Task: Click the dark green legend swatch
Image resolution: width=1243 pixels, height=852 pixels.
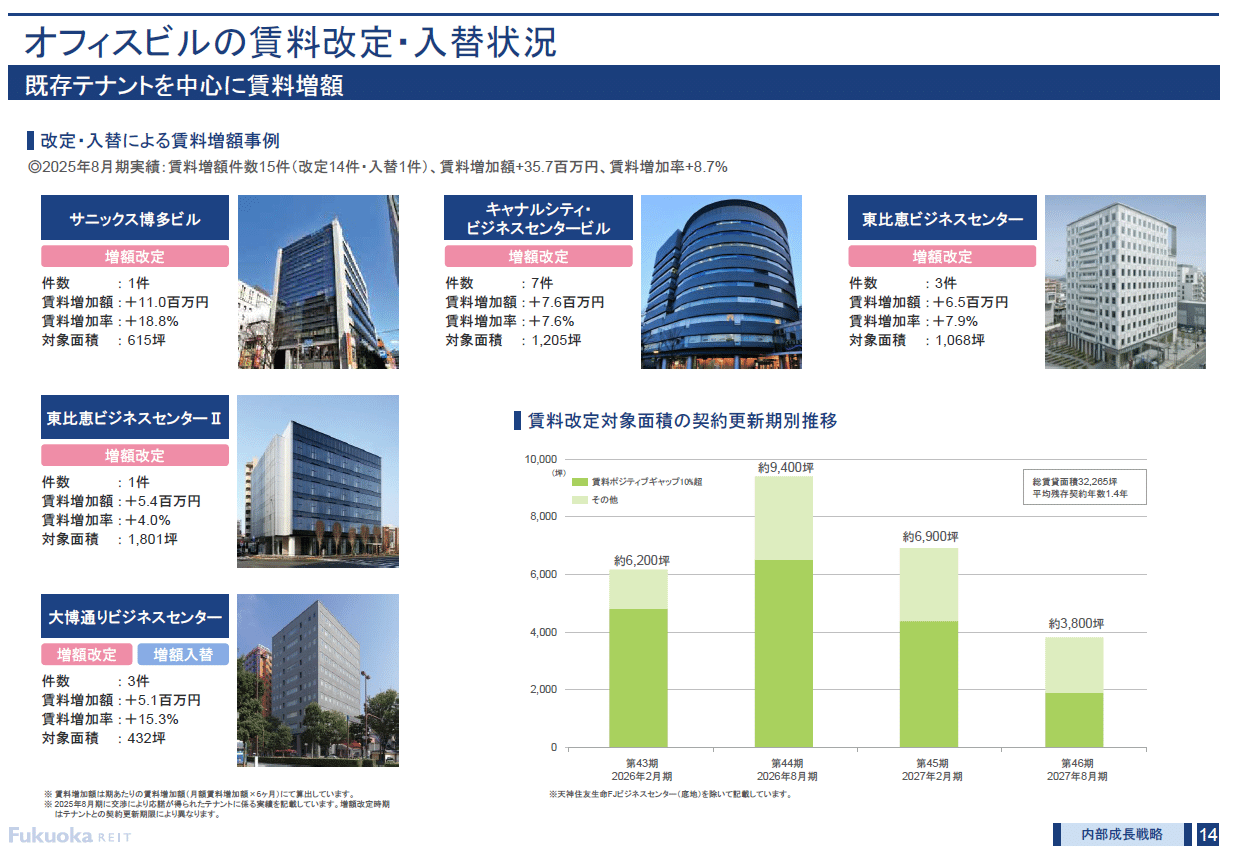Action: (x=579, y=482)
